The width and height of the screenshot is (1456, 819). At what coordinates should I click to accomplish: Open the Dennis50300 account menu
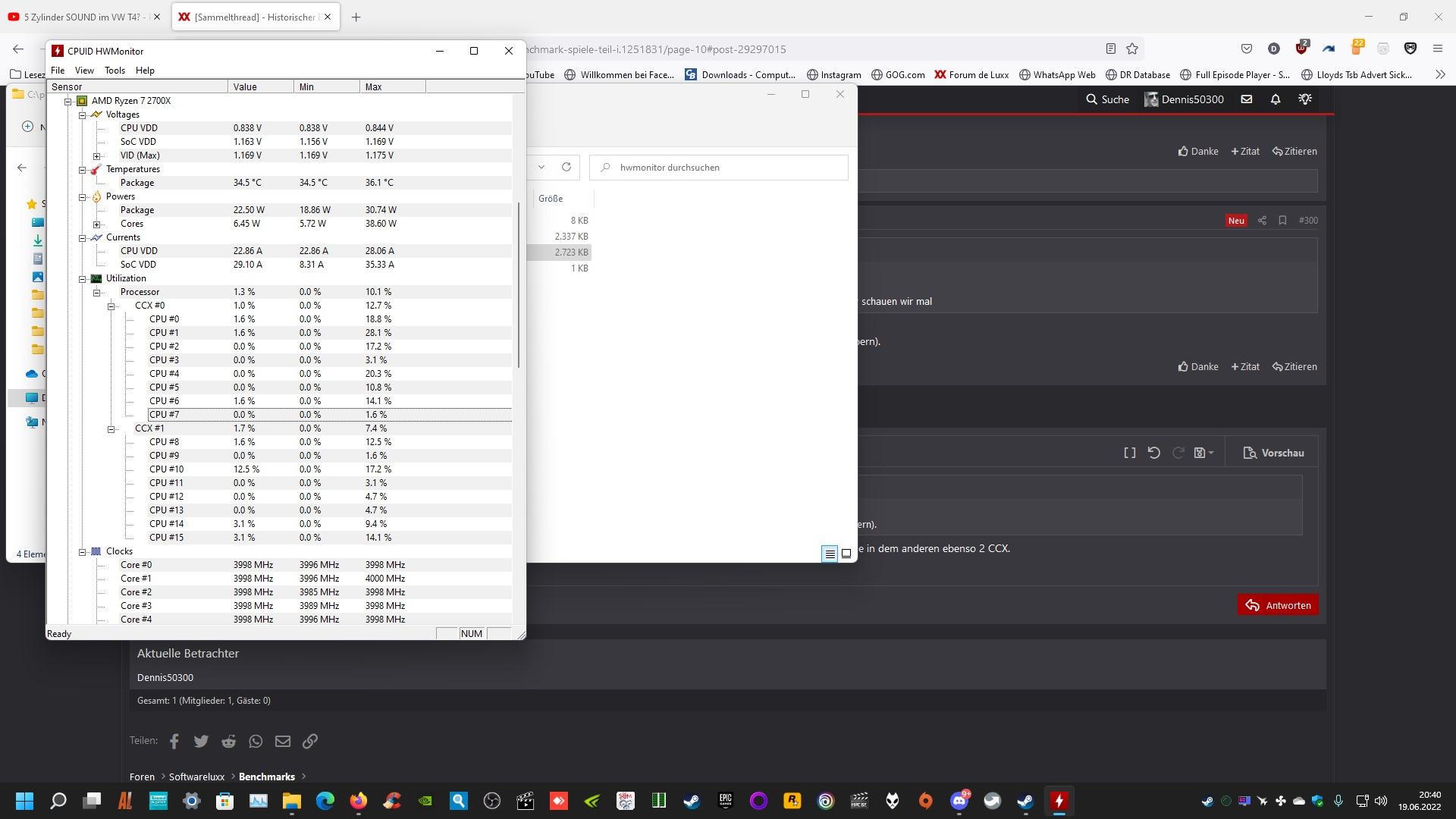[1184, 99]
